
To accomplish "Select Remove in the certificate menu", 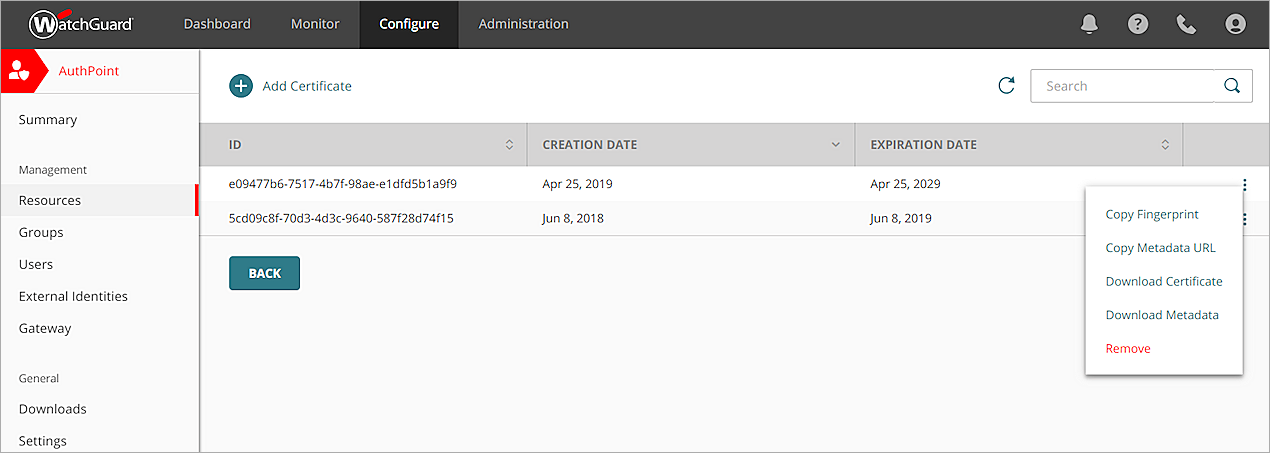I will [x=1128, y=348].
